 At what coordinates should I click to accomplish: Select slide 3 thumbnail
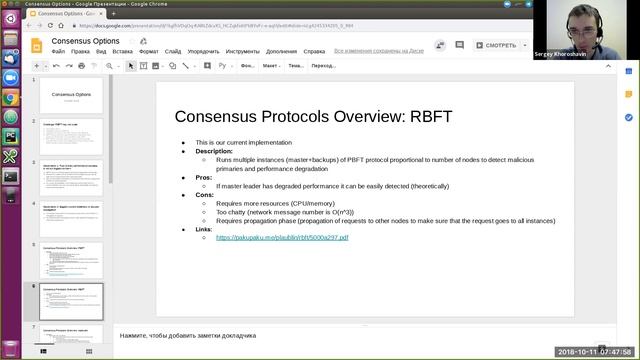71,178
